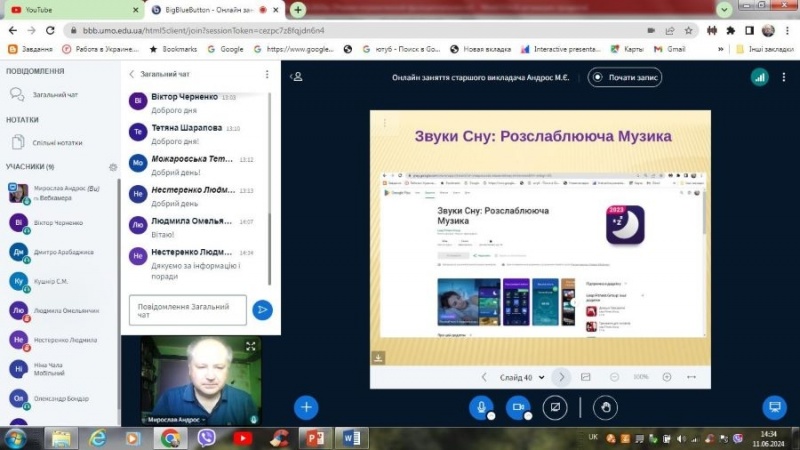
Task: Open Viber from the taskbar
Action: [206, 438]
